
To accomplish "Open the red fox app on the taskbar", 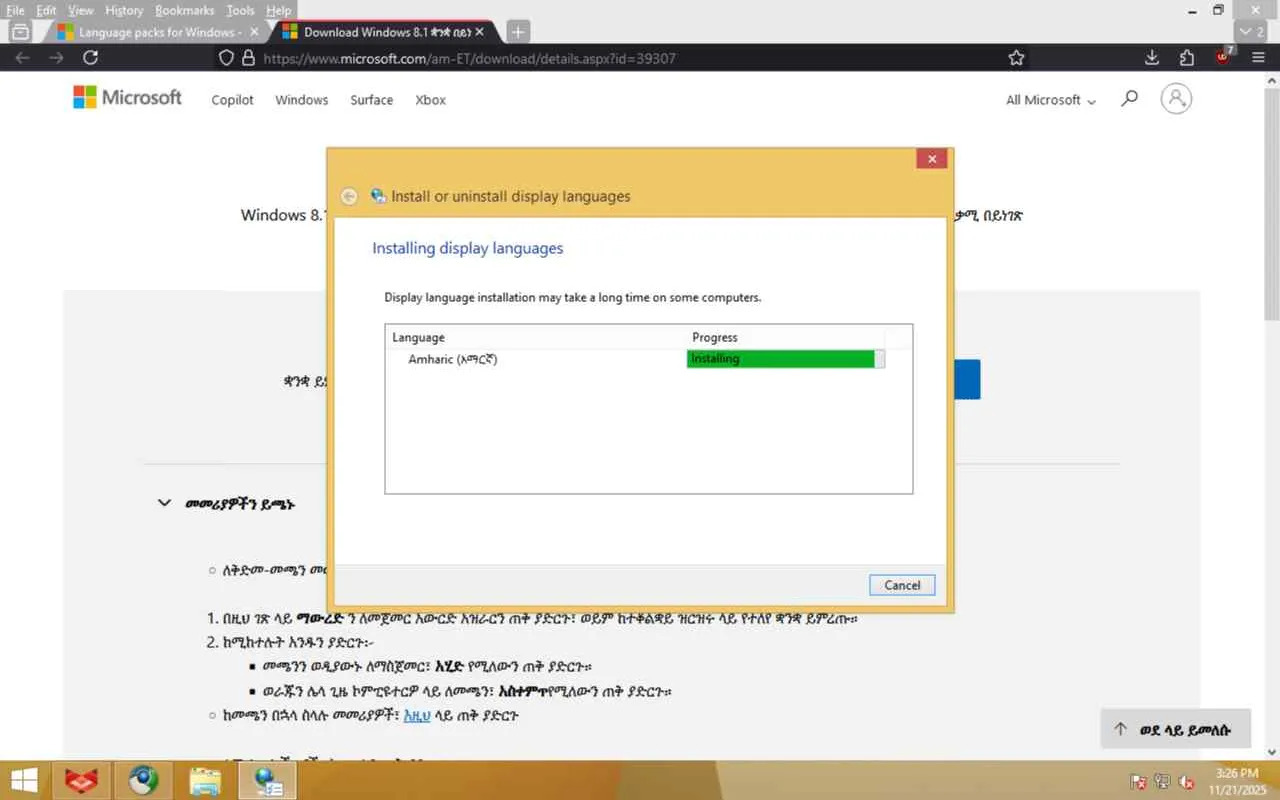I will 81,780.
